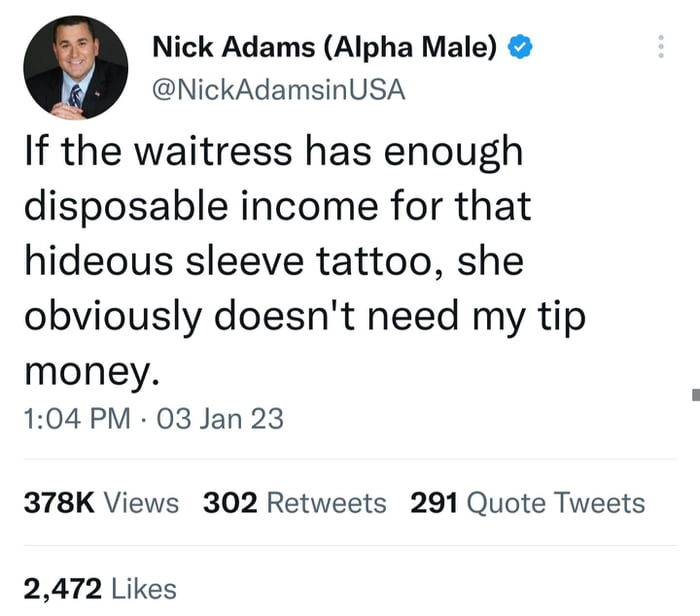Click the word 'money.' ending the tweet
The height and width of the screenshot is (616, 700).
tap(92, 371)
